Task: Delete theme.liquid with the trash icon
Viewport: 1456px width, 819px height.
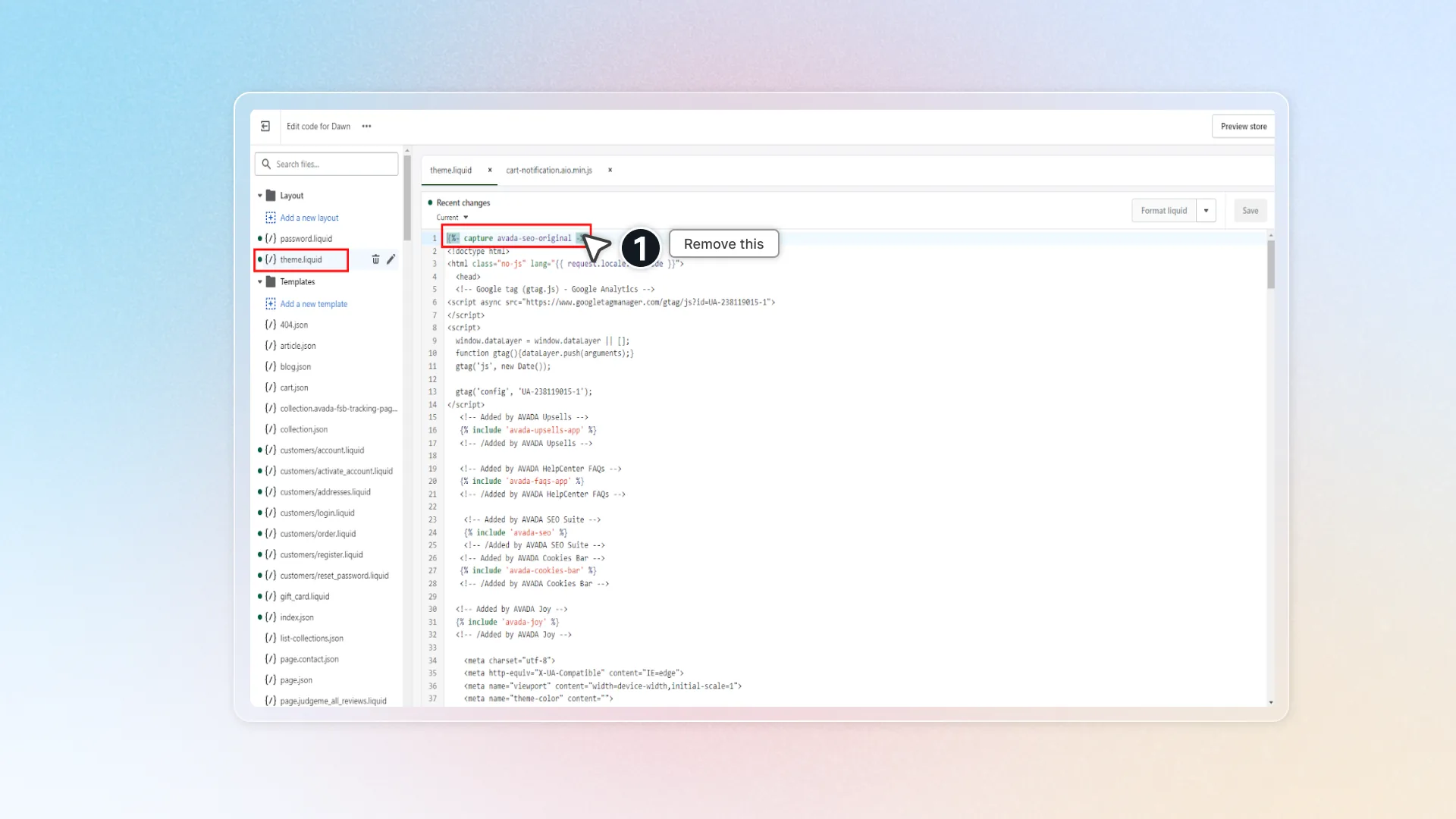Action: [375, 260]
